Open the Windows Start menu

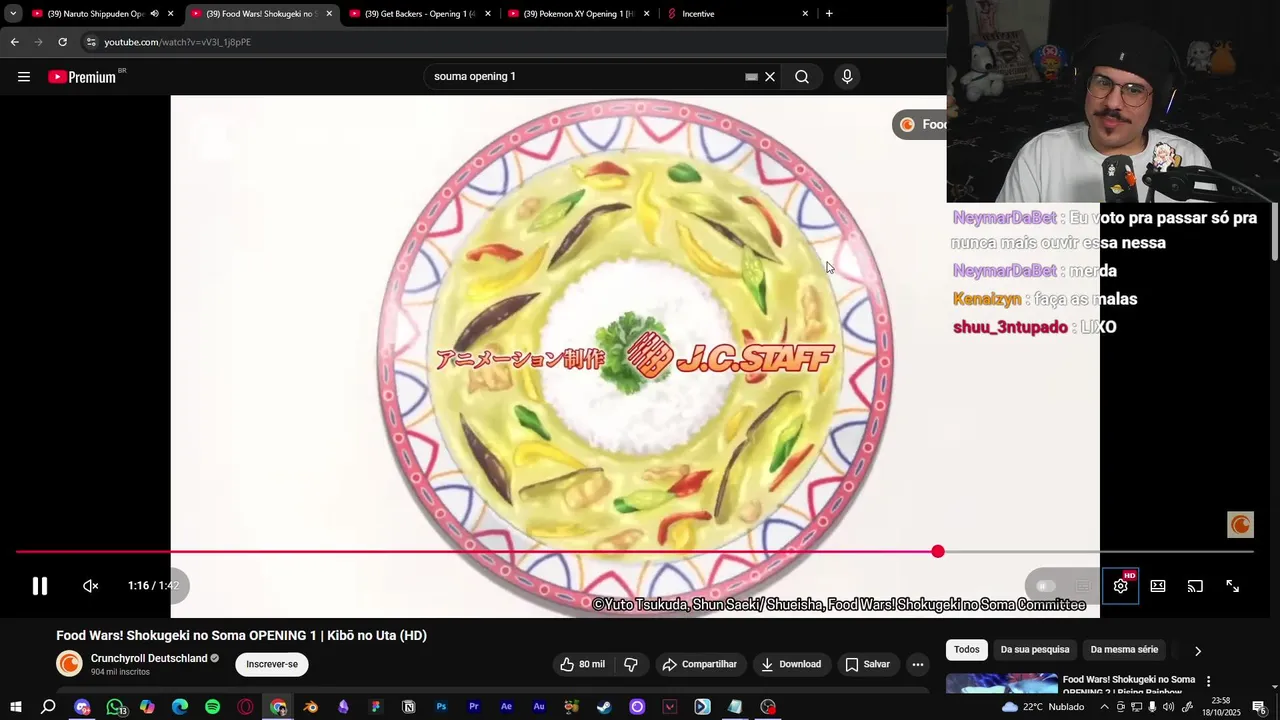16,707
